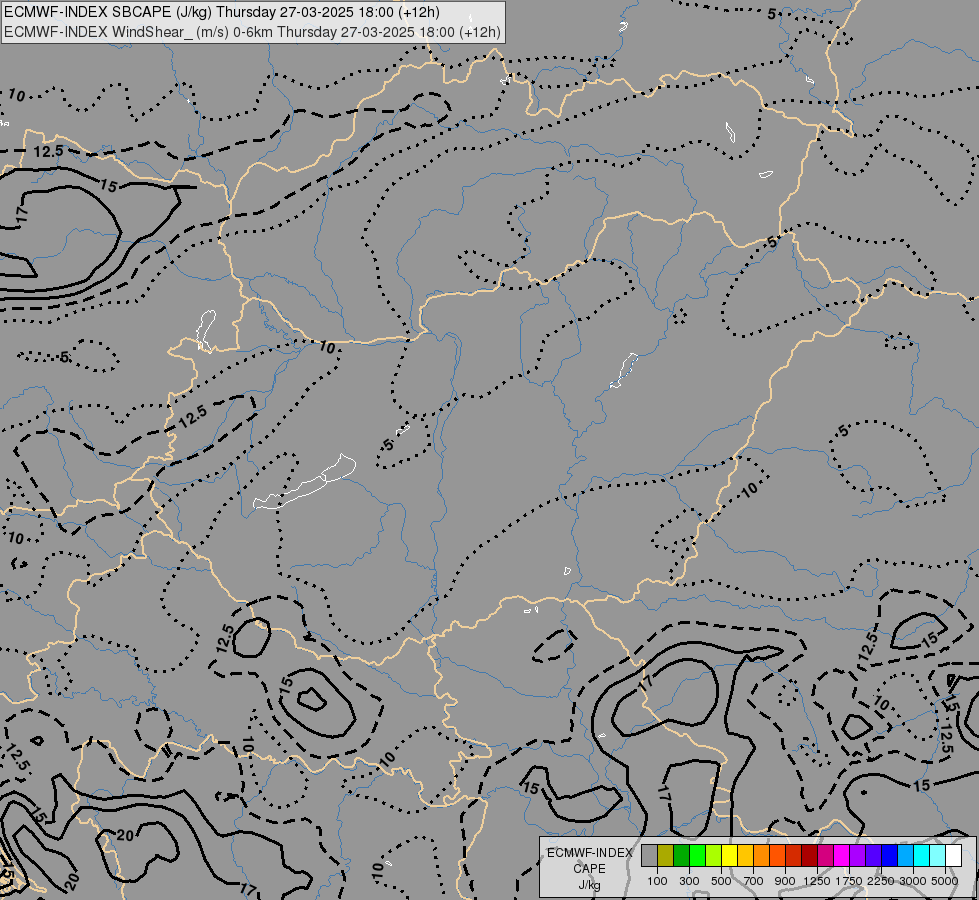Screen dimensions: 979x900
Task: Click the CAPE text in the legend box
Action: 589,869
